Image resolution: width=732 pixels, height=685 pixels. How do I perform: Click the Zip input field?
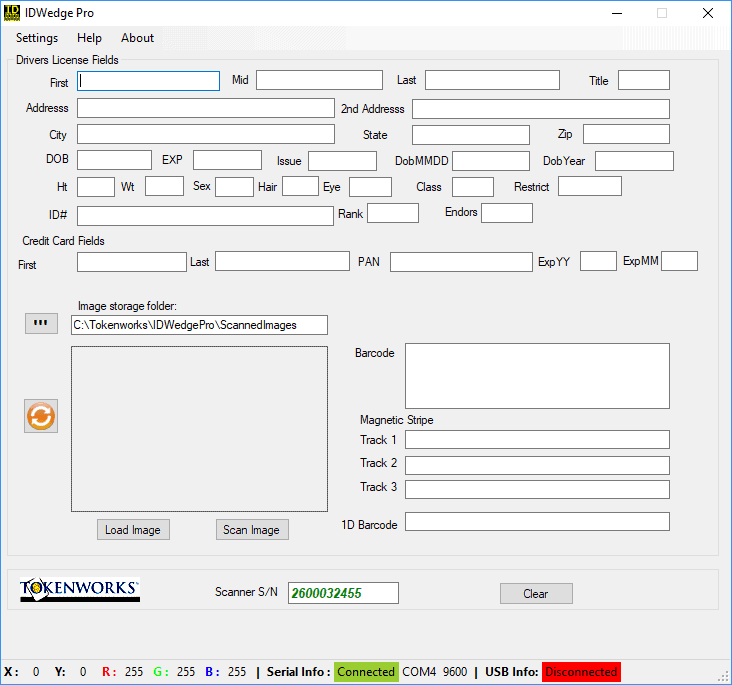[626, 134]
